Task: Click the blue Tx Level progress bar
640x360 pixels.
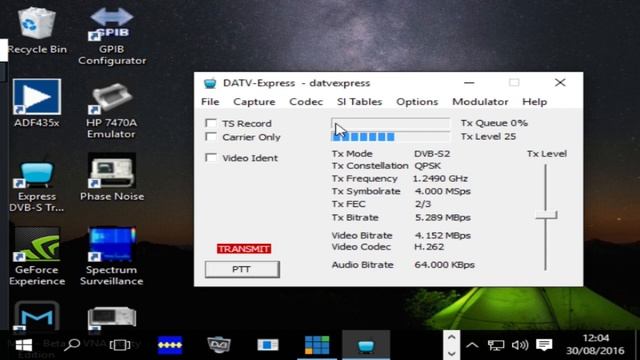Action: [x=391, y=136]
